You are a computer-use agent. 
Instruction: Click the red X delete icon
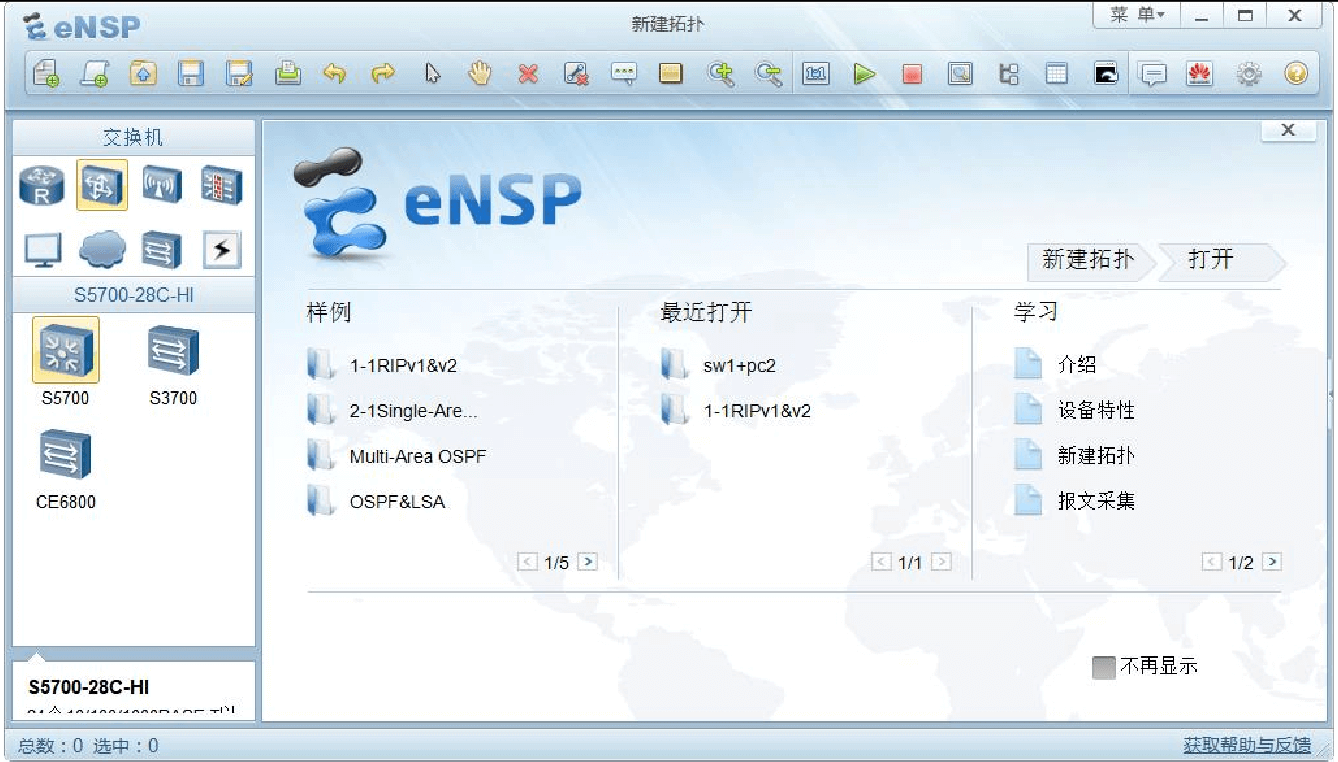(528, 74)
